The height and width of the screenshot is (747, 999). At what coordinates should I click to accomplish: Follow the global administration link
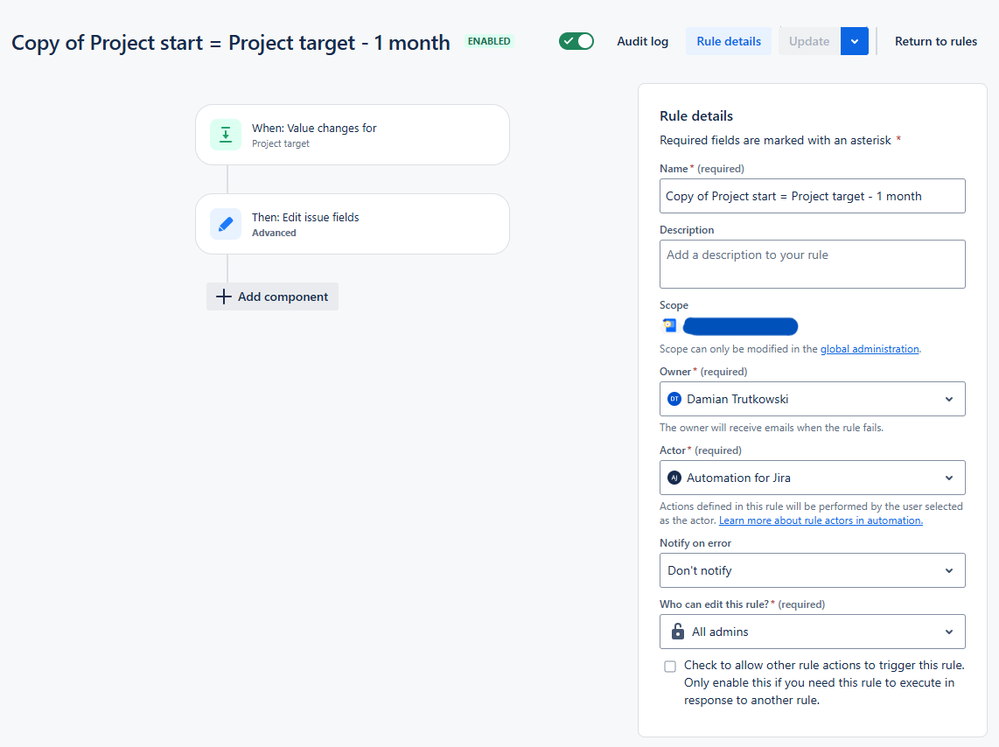[x=869, y=349]
